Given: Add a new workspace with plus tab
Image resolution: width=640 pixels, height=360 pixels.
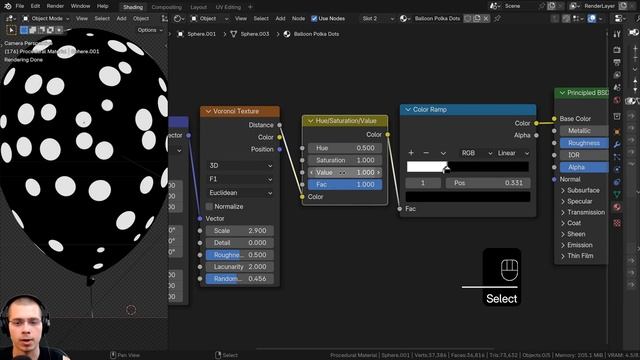Looking at the screenshot, I should [x=250, y=7].
